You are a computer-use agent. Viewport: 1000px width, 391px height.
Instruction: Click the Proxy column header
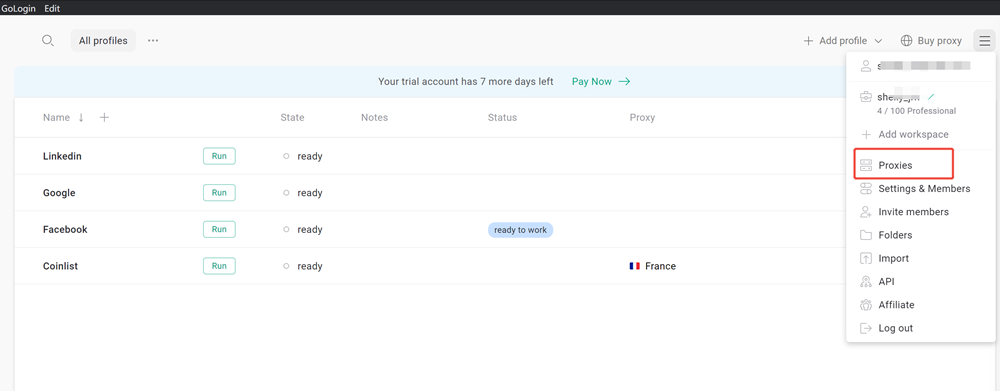pyautogui.click(x=642, y=117)
